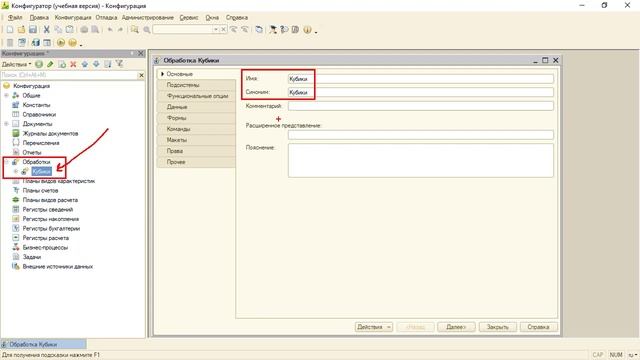Click the Расширенное представление input field
The width and height of the screenshot is (640, 360).
point(421,135)
